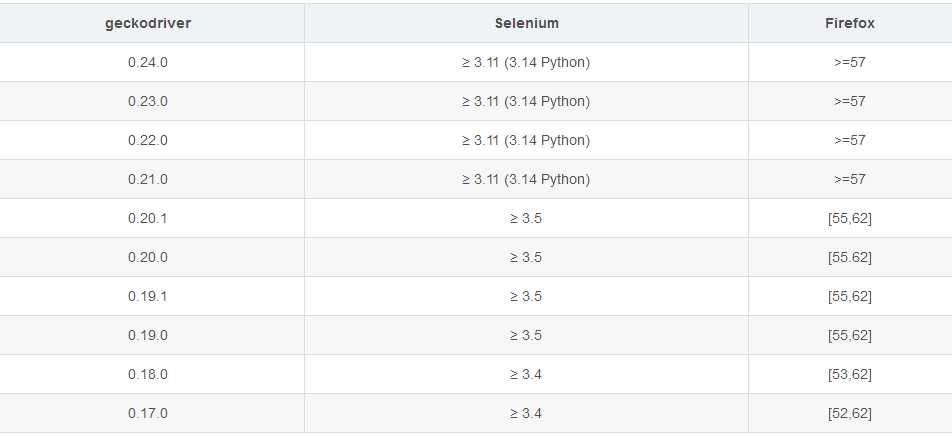Select the 0.23.0 geckodriver version cell

148,101
